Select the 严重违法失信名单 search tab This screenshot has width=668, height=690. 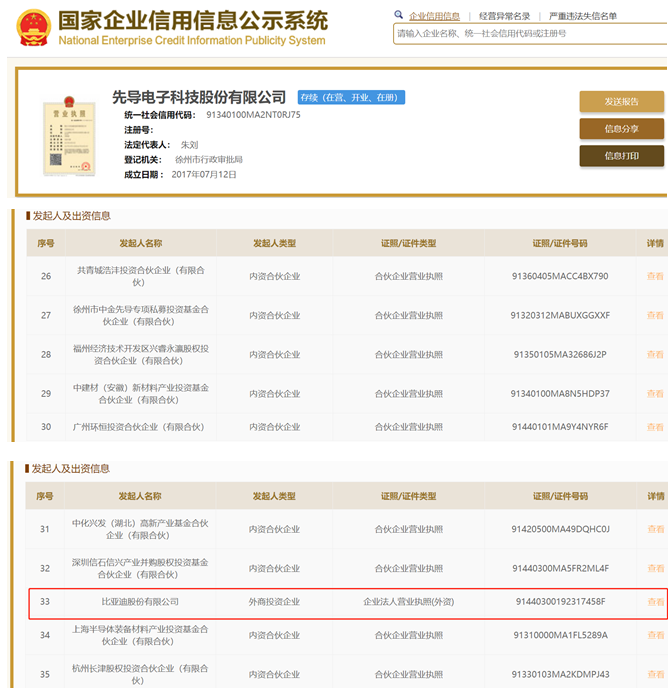[583, 16]
